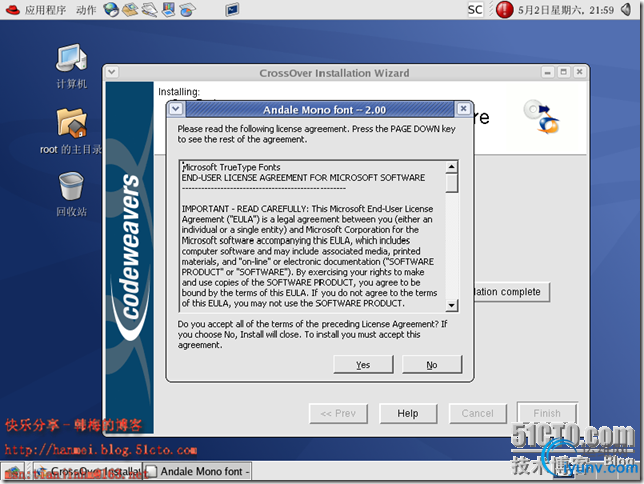Click the Red Hat logo in top panel
This screenshot has width=644, height=484.
pos(12,9)
